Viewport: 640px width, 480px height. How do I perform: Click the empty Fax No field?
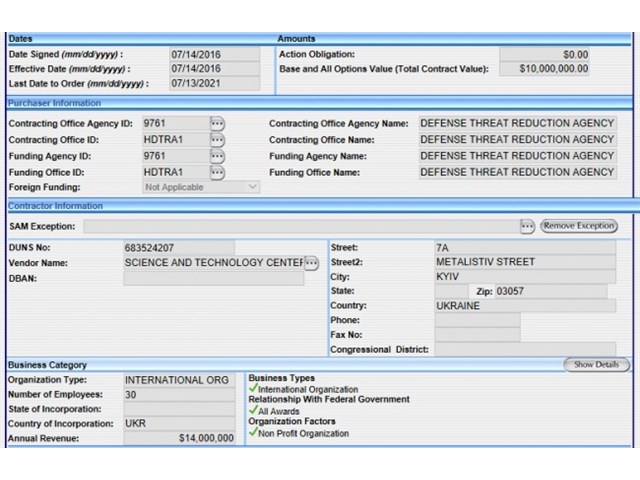(478, 335)
